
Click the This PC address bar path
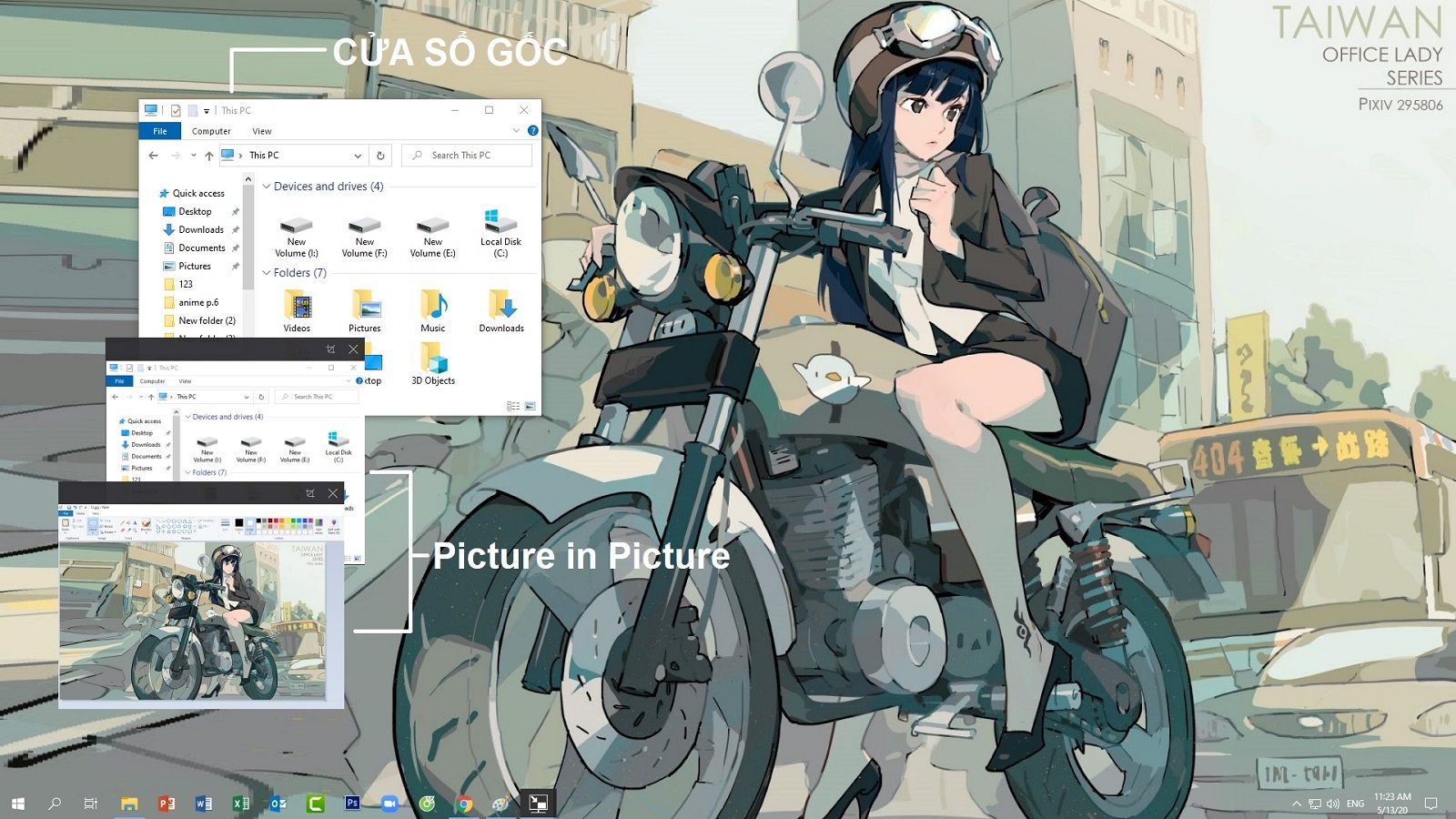[265, 156]
